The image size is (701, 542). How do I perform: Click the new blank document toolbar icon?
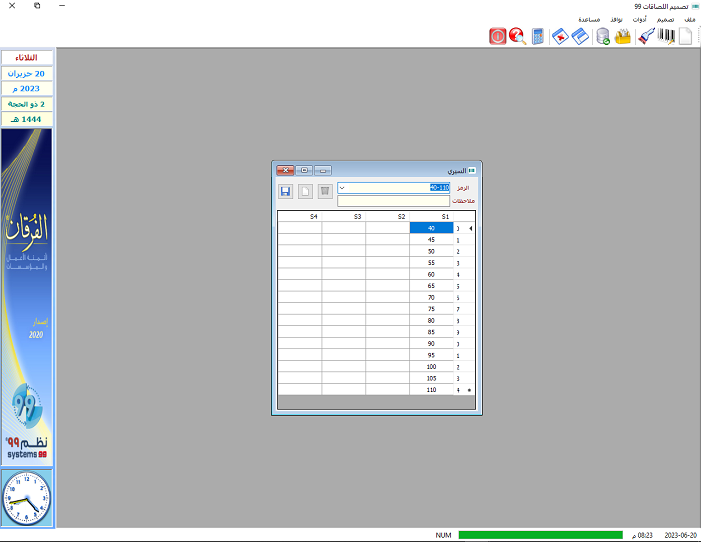pos(686,37)
